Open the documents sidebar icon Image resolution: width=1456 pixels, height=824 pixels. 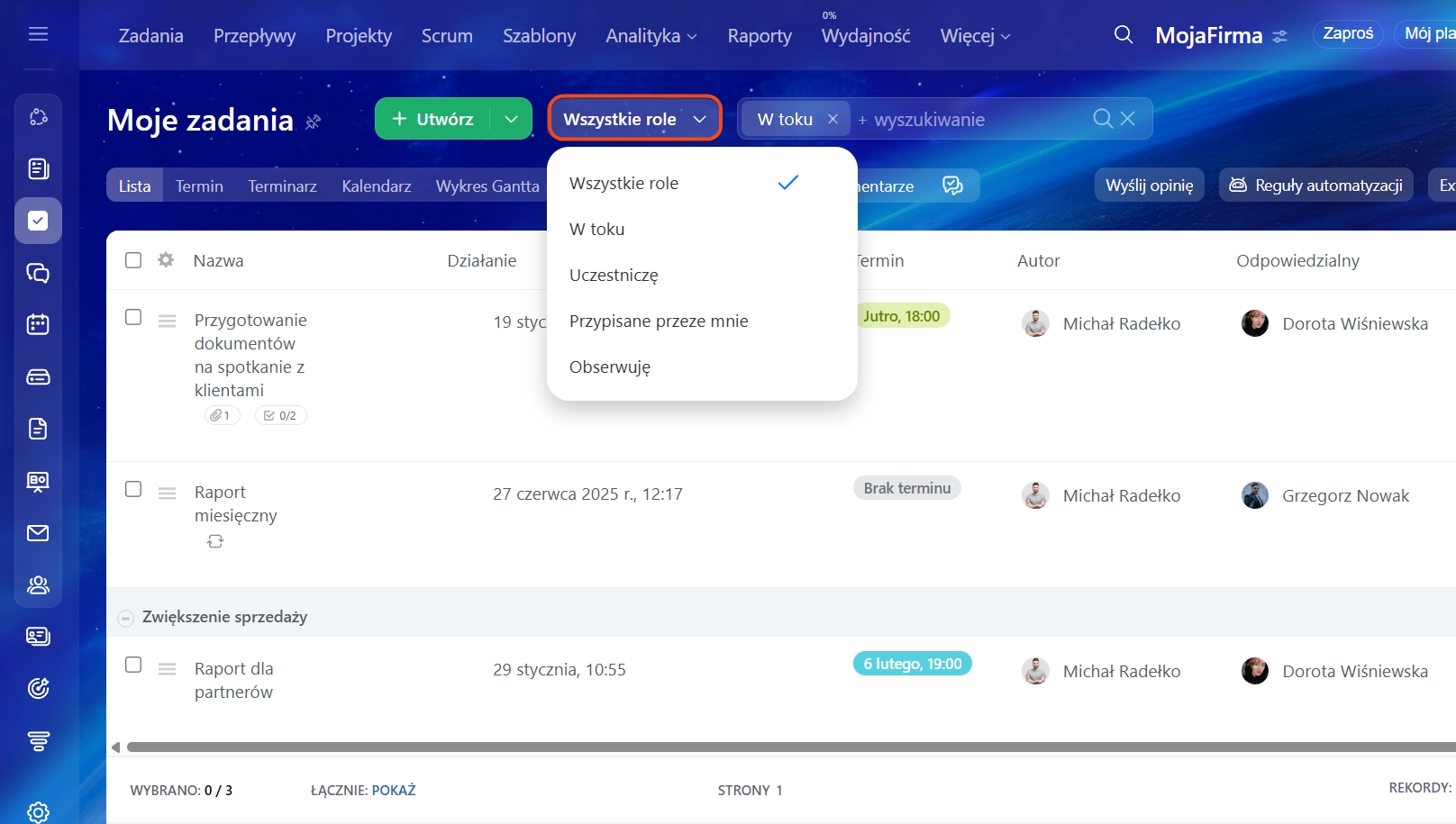click(38, 429)
